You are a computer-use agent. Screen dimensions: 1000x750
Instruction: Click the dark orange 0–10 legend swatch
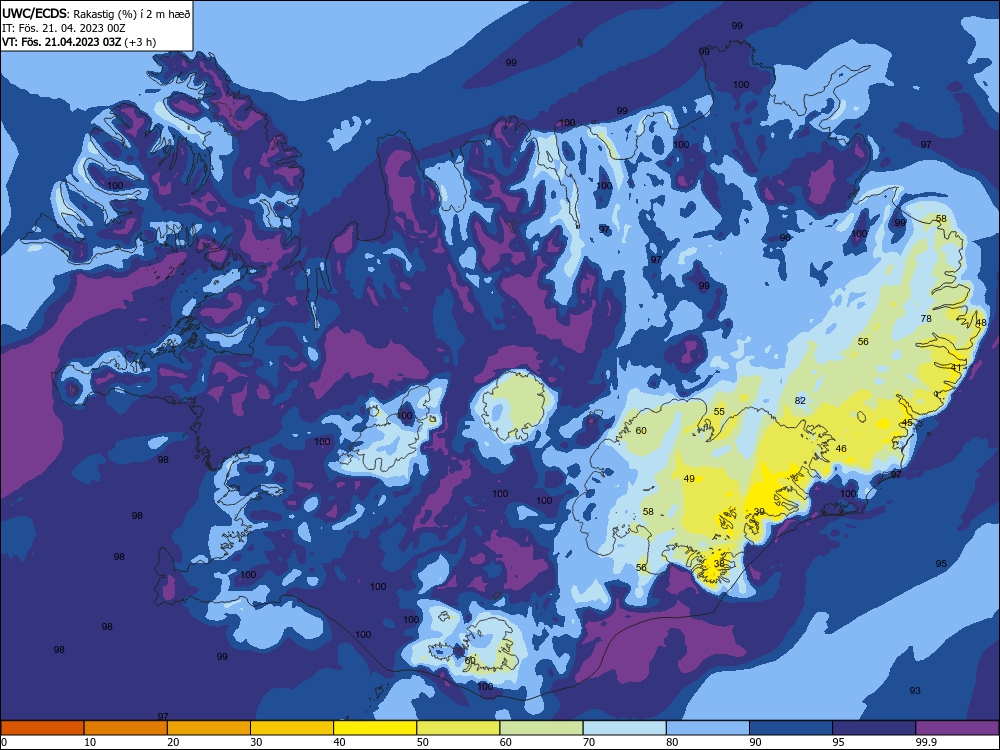(42, 728)
